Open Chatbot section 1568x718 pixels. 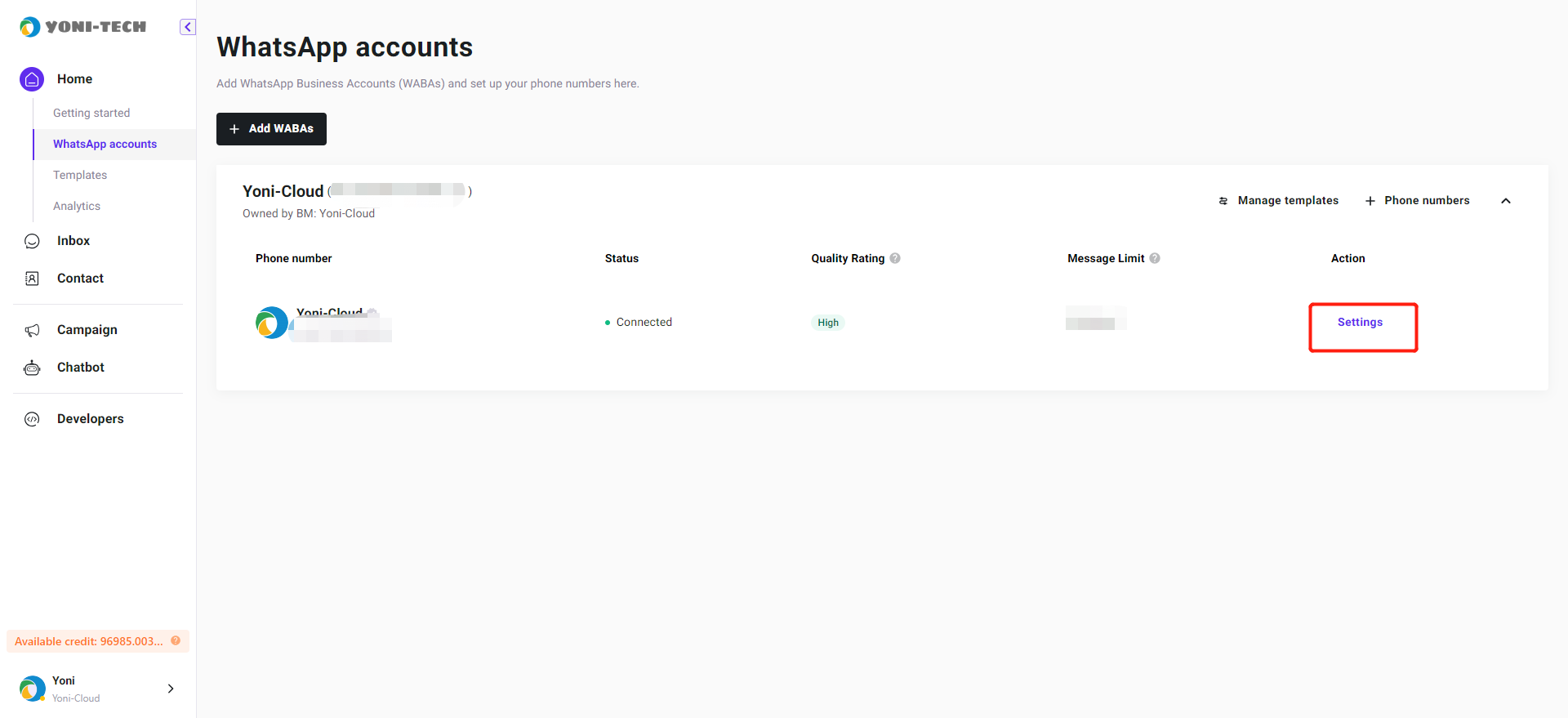(x=81, y=368)
